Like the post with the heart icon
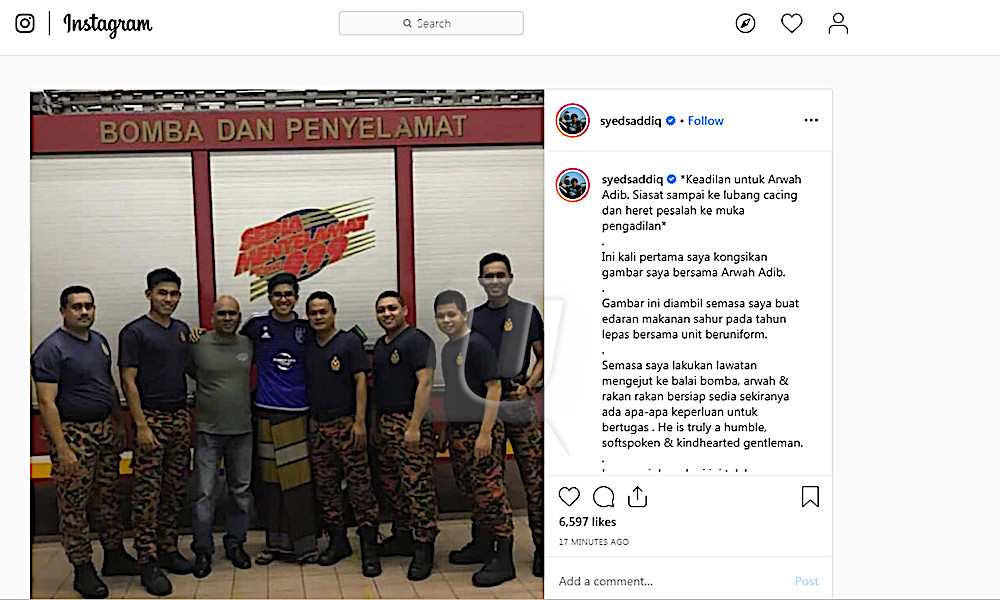Screen dimensions: 1000x600 [569, 497]
